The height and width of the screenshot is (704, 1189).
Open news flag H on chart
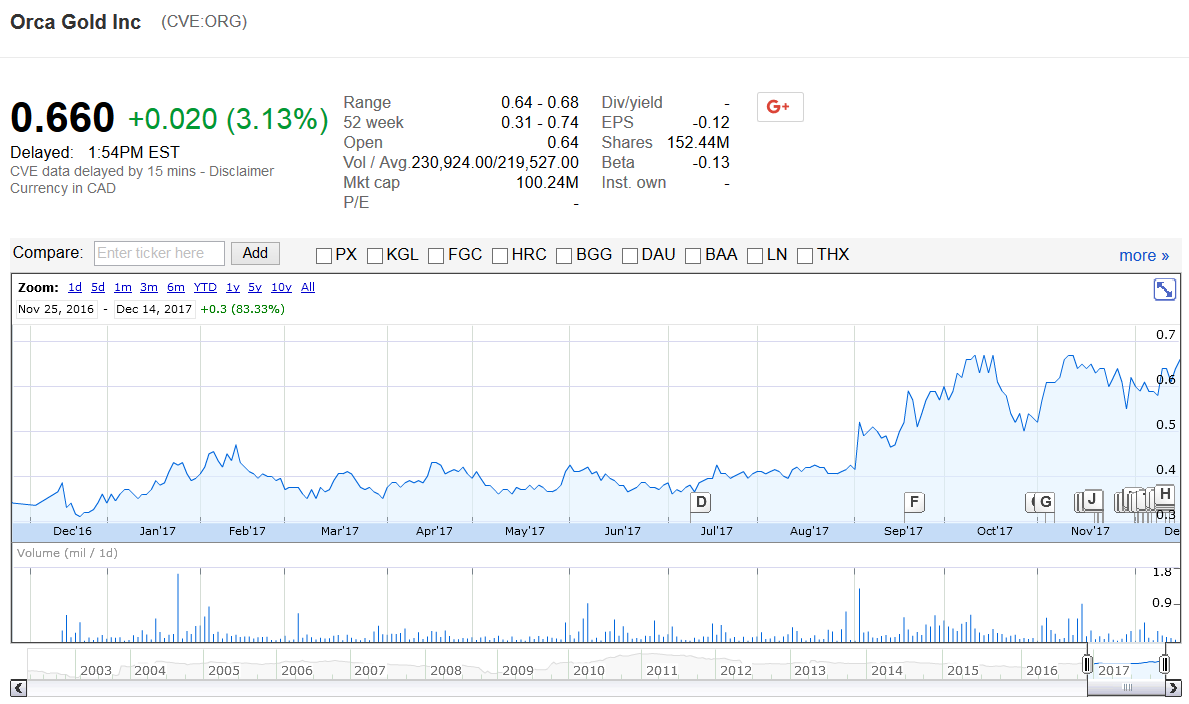(1165, 493)
